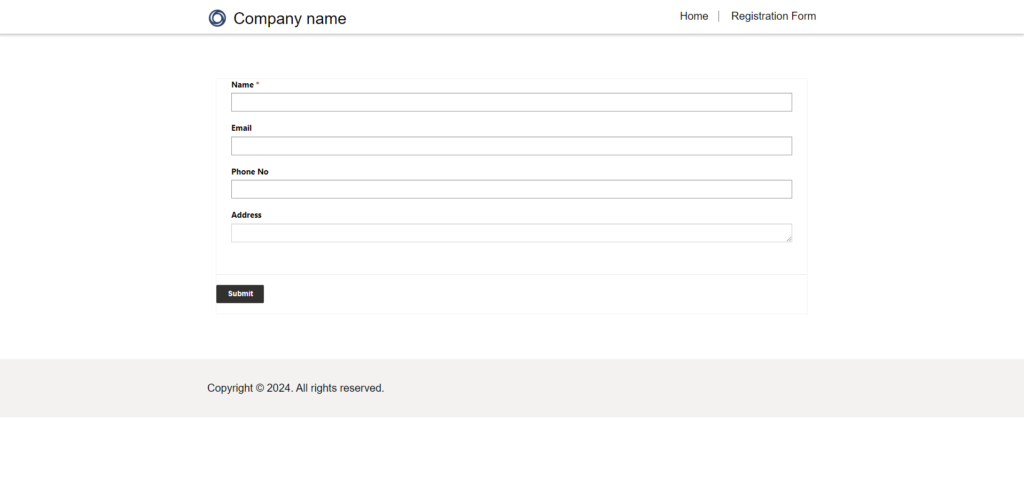Open the Registration Form nav link
The height and width of the screenshot is (484, 1024).
point(773,16)
